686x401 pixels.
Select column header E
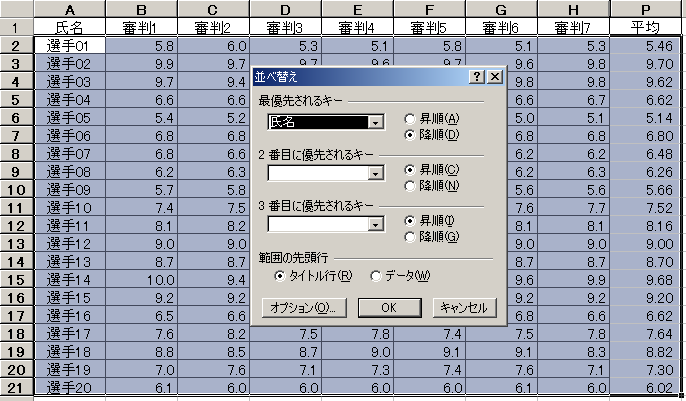tap(357, 9)
